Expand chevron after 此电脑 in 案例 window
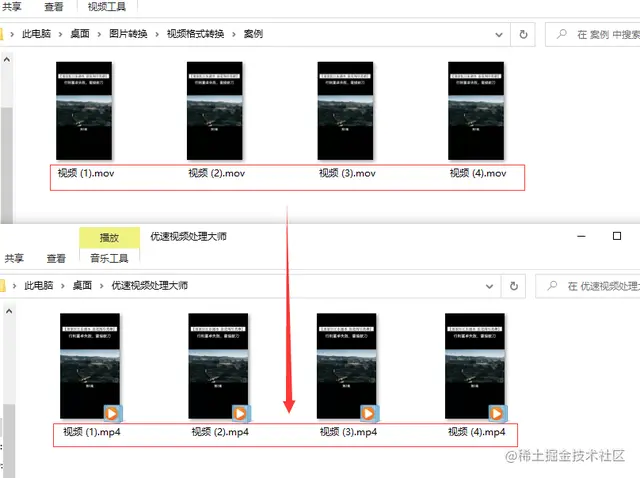 (x=60, y=34)
